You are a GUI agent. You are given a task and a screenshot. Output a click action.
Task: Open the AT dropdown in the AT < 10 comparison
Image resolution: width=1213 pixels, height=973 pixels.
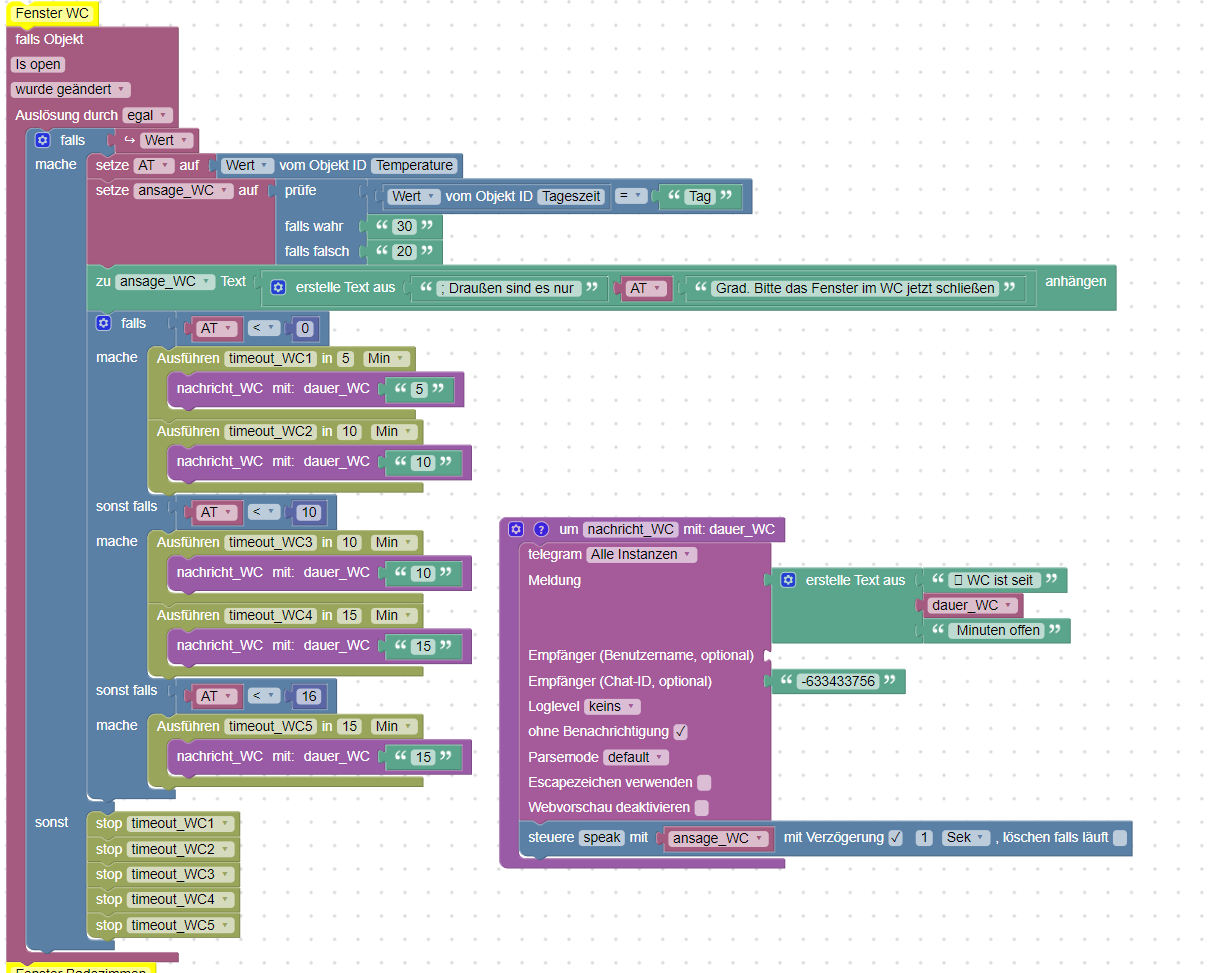coord(216,512)
